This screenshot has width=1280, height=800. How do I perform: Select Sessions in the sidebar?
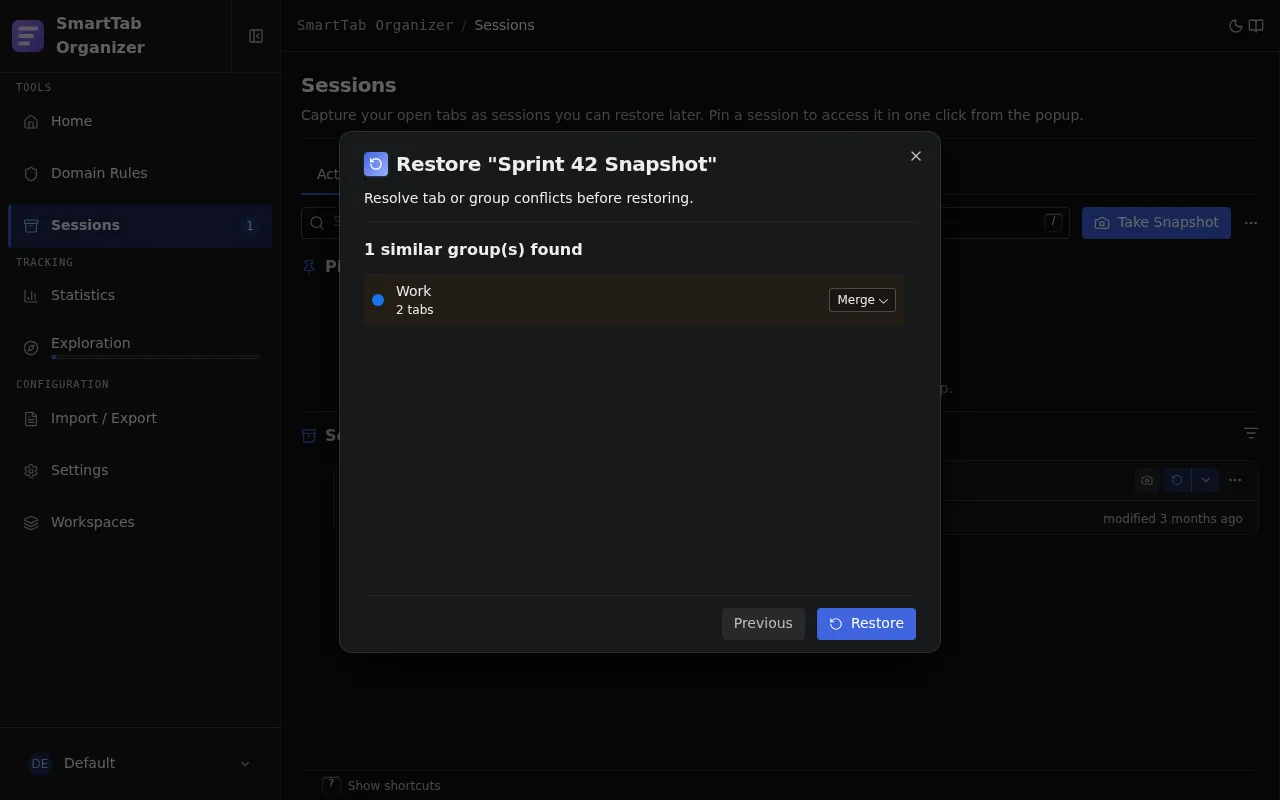140,225
